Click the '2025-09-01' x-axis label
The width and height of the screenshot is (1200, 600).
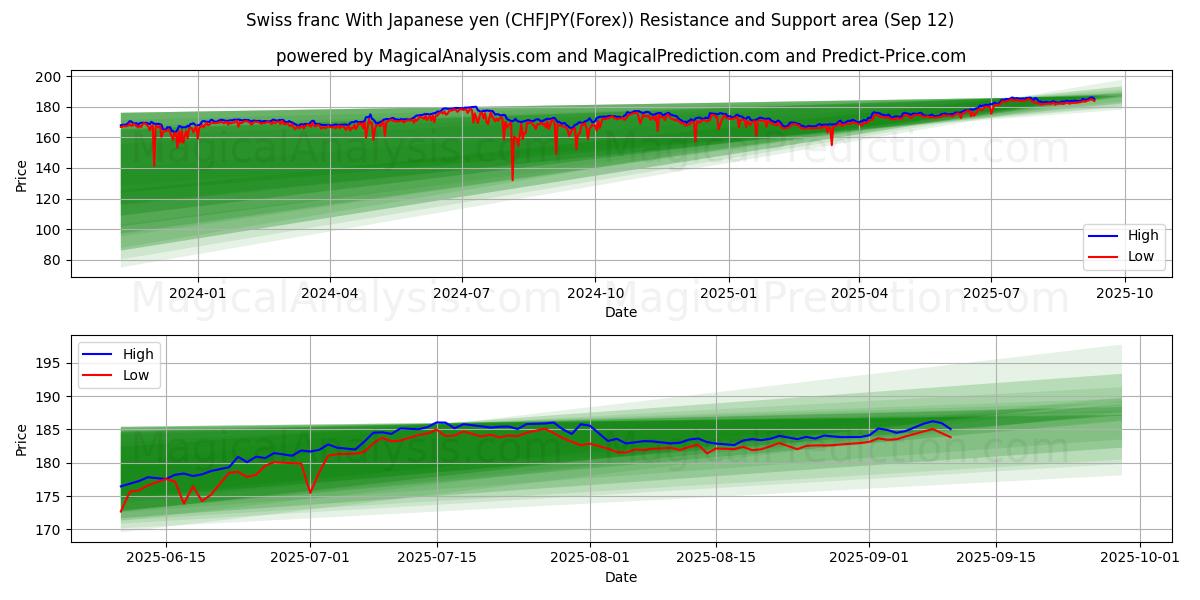(869, 559)
